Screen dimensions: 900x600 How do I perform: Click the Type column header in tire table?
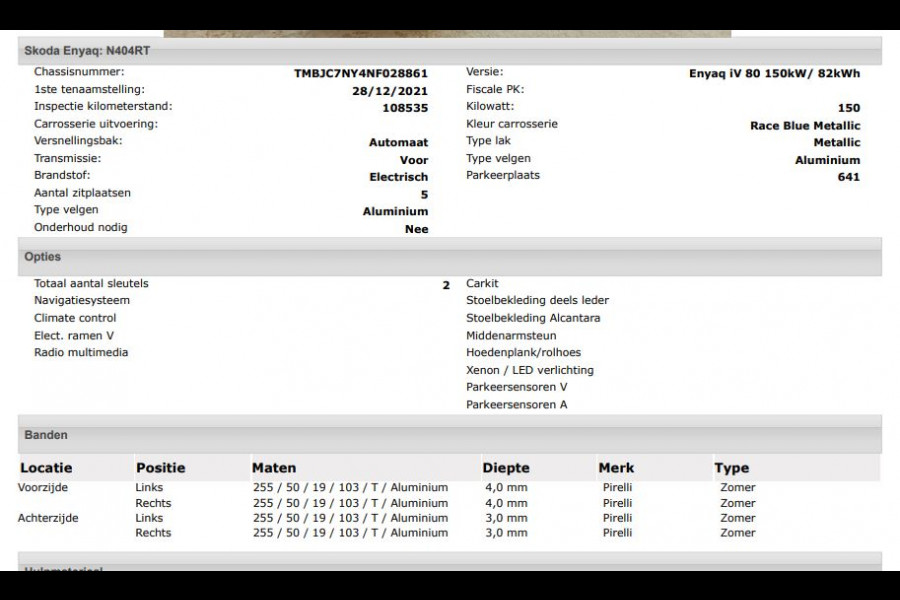click(x=731, y=468)
